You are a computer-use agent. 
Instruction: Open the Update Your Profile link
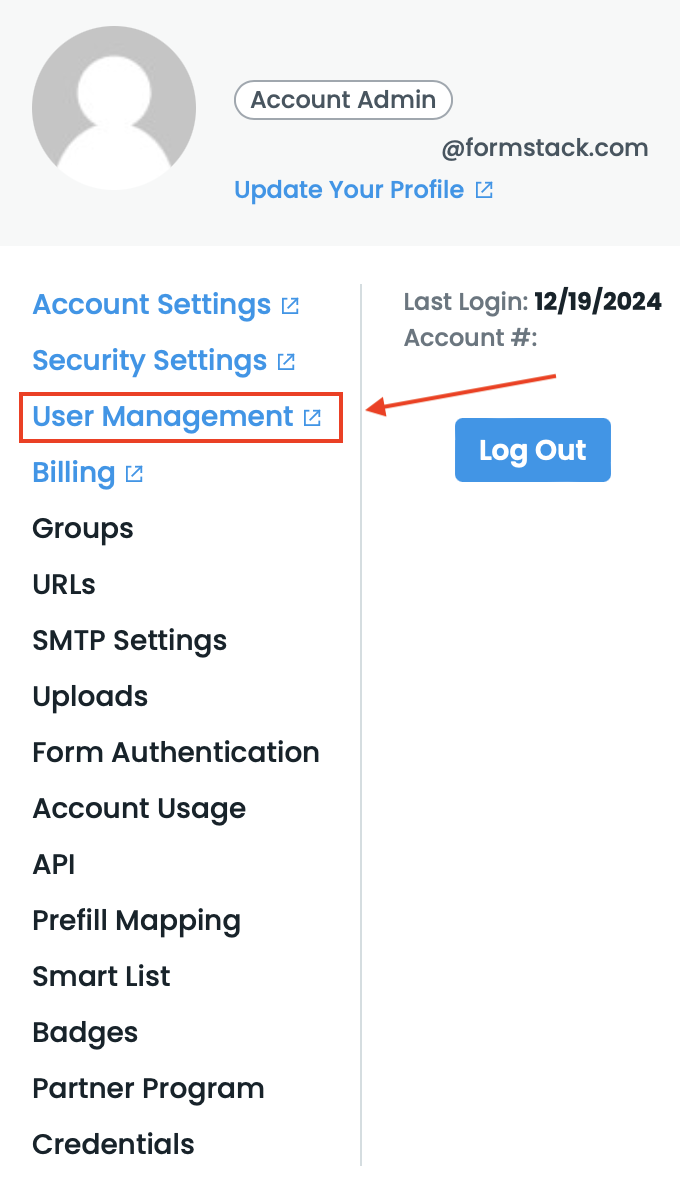tap(347, 189)
